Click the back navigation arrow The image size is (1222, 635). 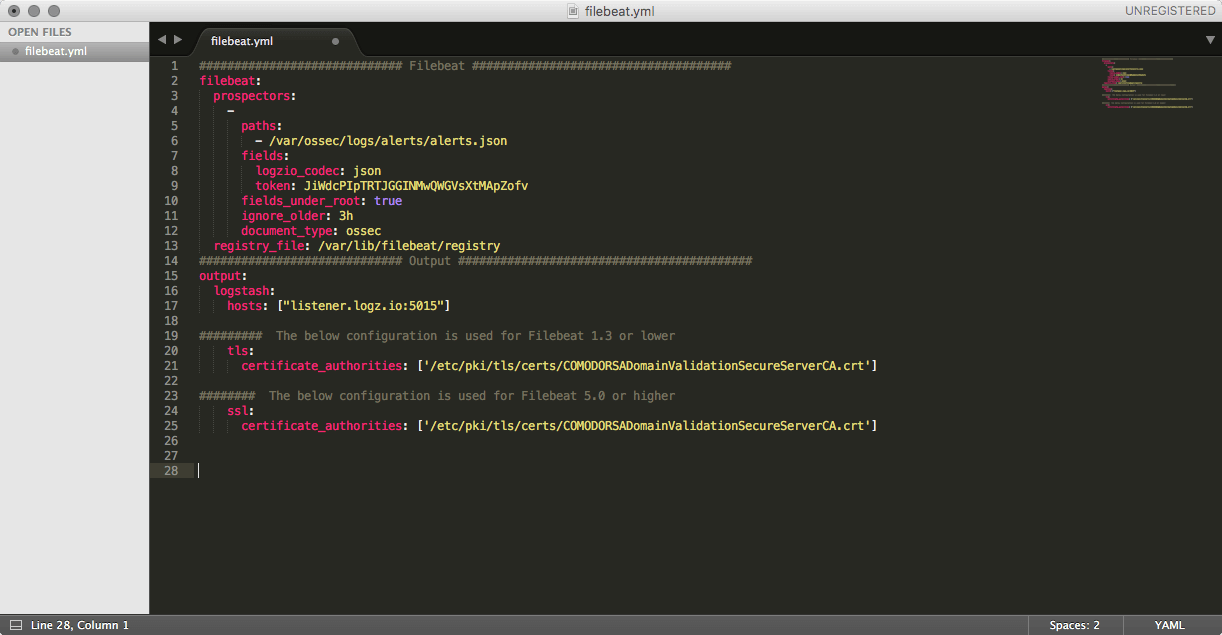tap(162, 39)
